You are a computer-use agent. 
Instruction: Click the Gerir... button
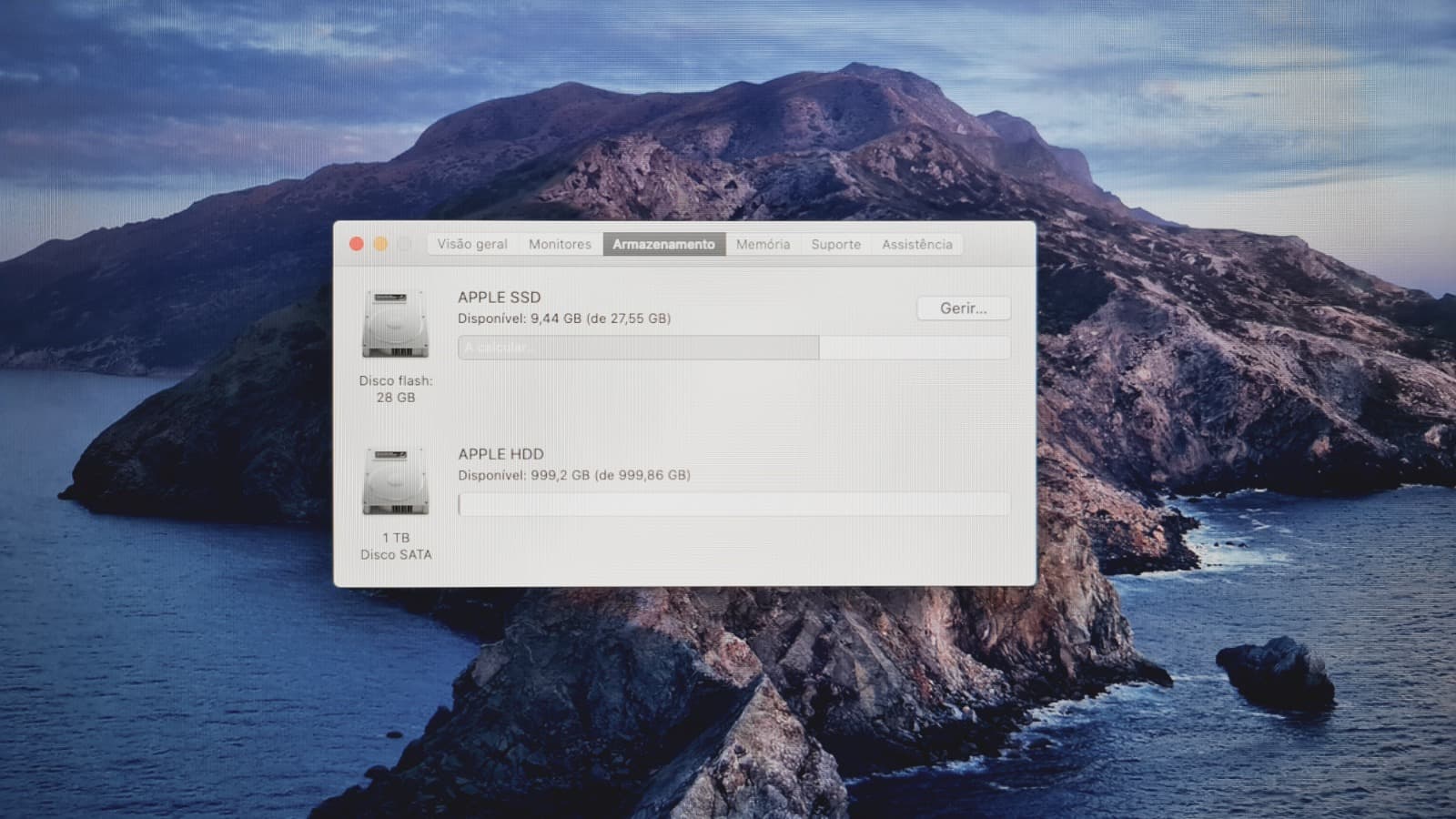(964, 308)
